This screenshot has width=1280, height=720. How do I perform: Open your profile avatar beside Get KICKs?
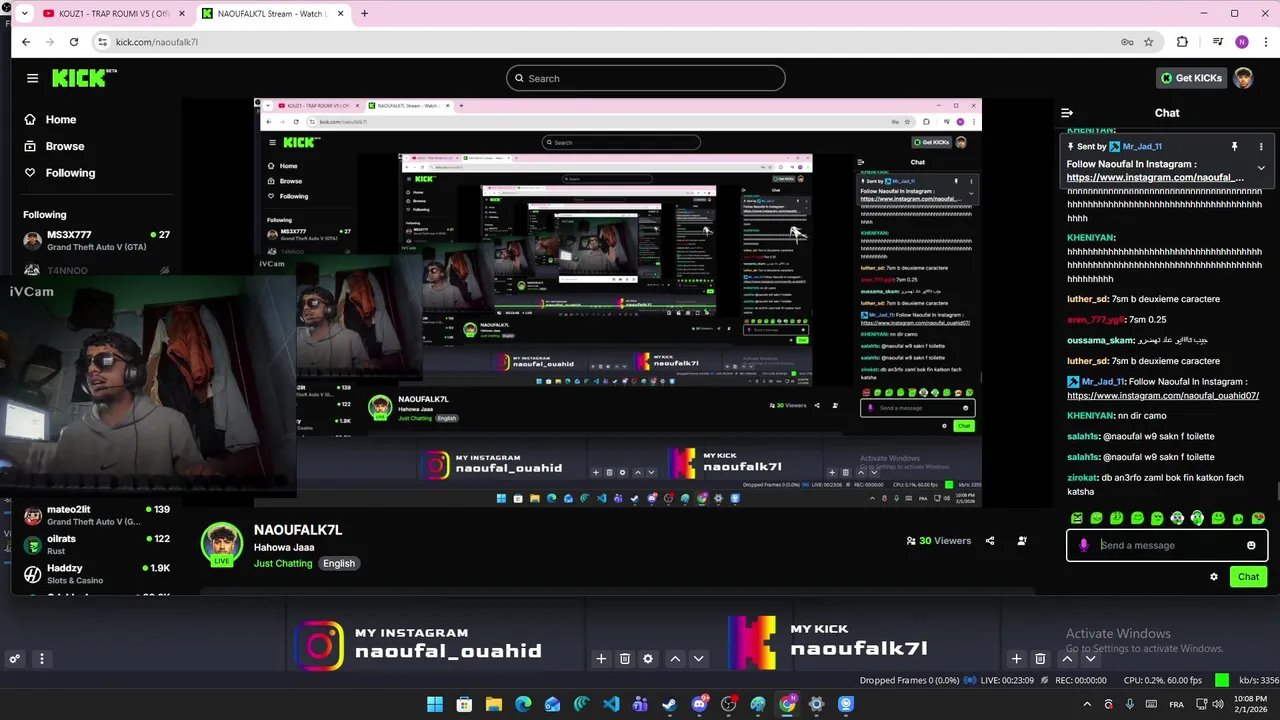[1243, 78]
